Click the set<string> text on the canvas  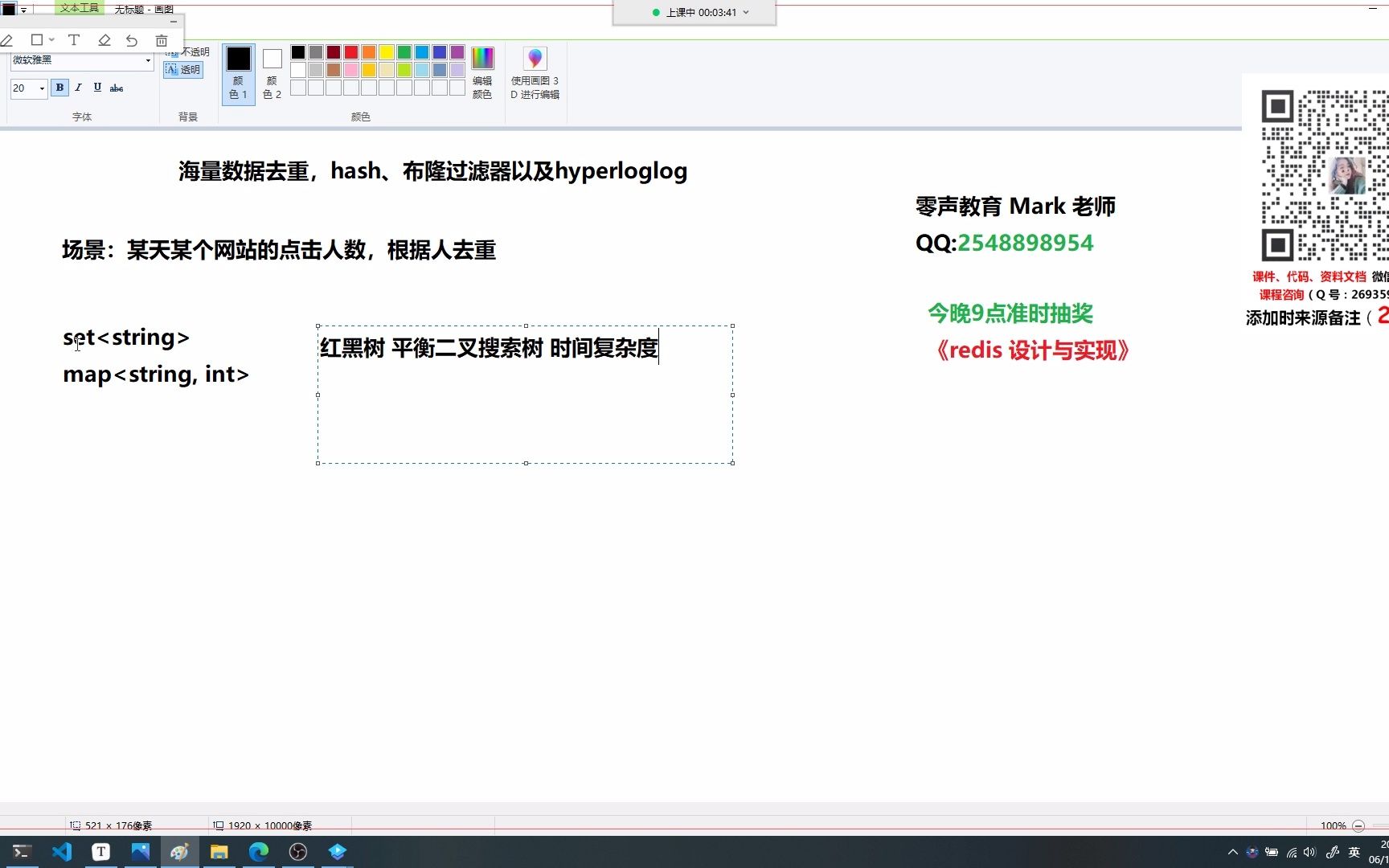[x=126, y=338]
